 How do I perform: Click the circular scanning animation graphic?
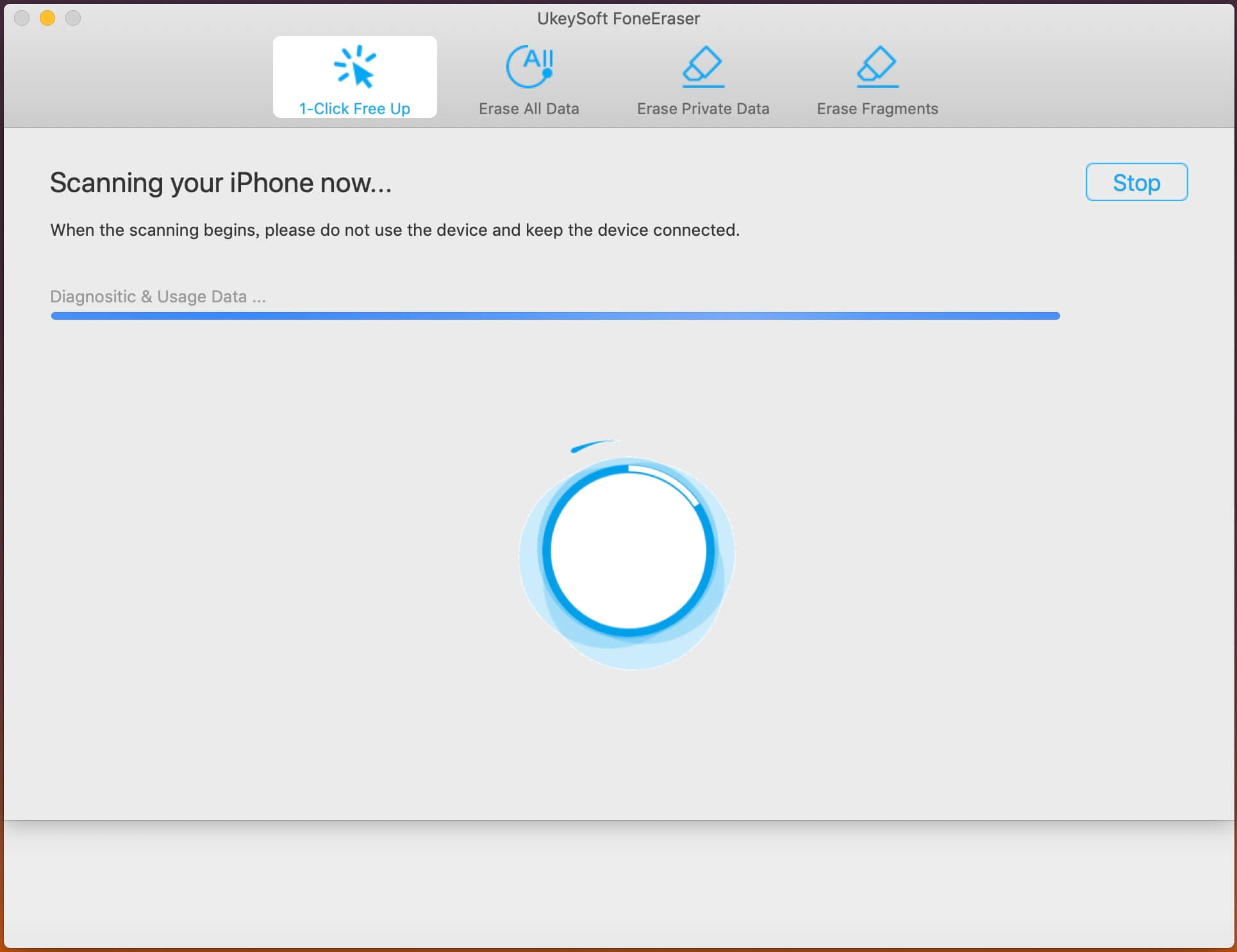(x=628, y=552)
